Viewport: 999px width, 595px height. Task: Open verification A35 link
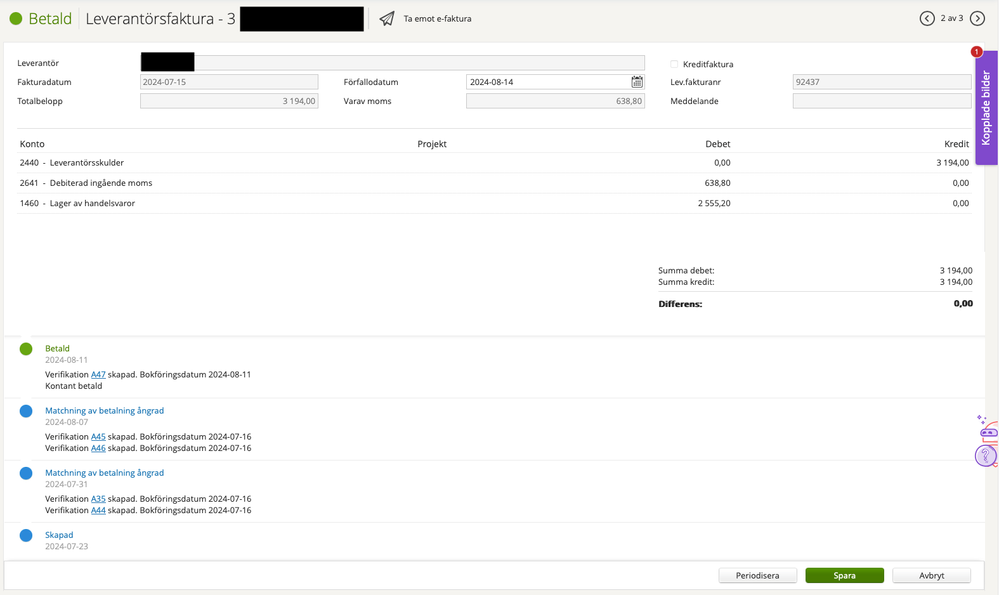point(98,499)
